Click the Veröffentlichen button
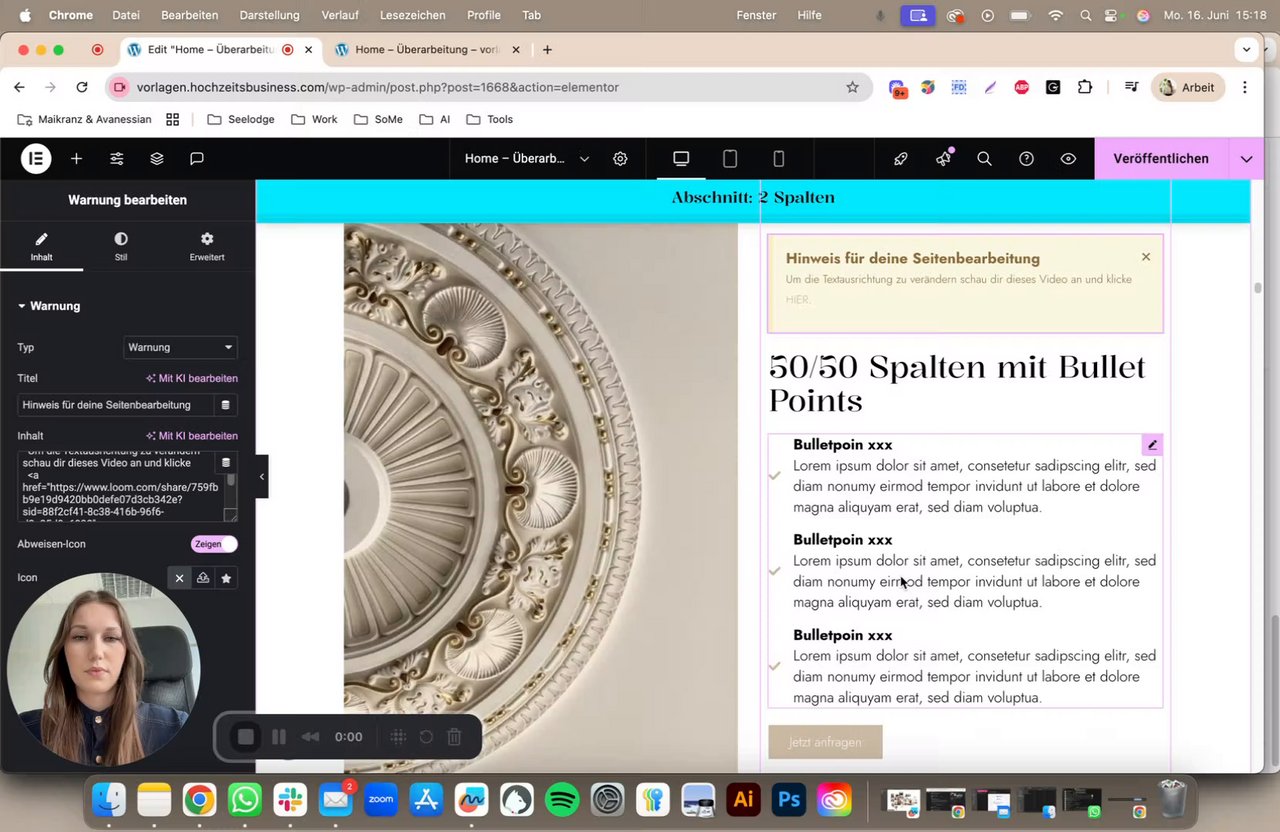Image resolution: width=1280 pixels, height=832 pixels. point(1161,158)
